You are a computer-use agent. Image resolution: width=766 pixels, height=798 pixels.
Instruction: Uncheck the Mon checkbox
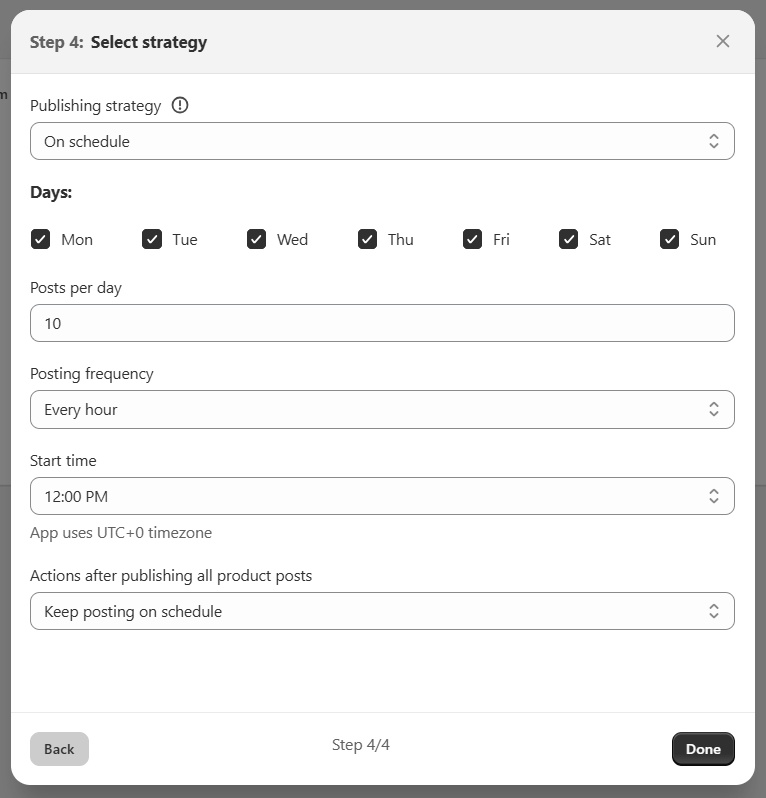pyautogui.click(x=41, y=239)
